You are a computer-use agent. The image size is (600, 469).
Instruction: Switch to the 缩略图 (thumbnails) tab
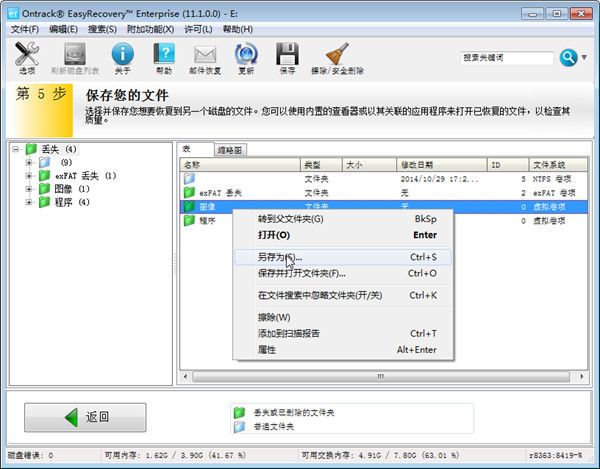click(230, 150)
